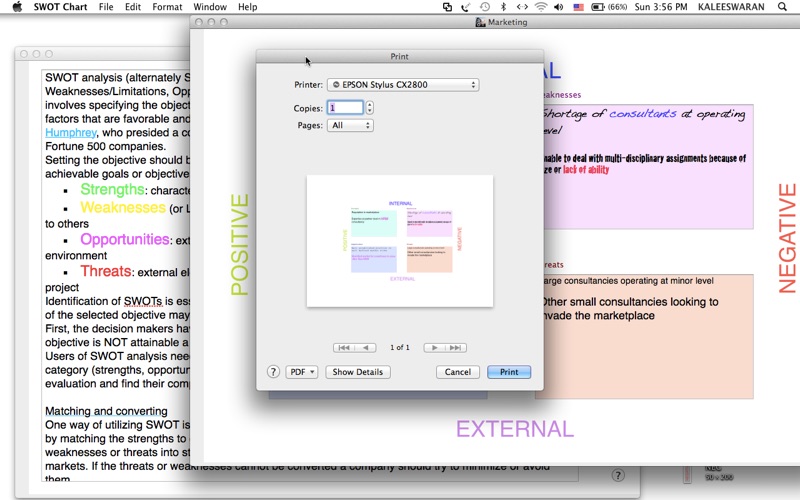The height and width of the screenshot is (500, 800).
Task: Close the SWOT text window behind
Action: [23, 54]
